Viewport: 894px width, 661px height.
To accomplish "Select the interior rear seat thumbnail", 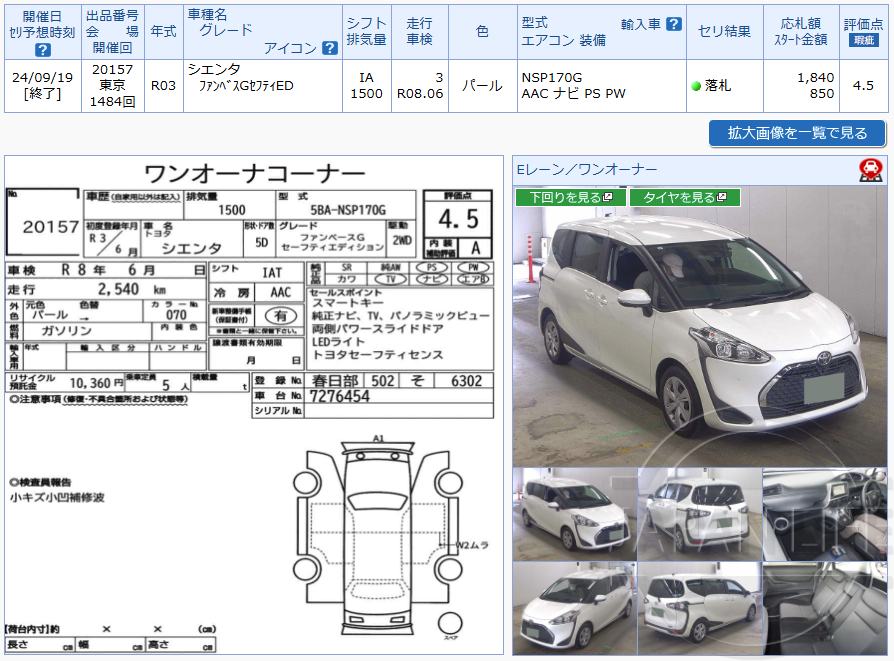I will (825, 607).
